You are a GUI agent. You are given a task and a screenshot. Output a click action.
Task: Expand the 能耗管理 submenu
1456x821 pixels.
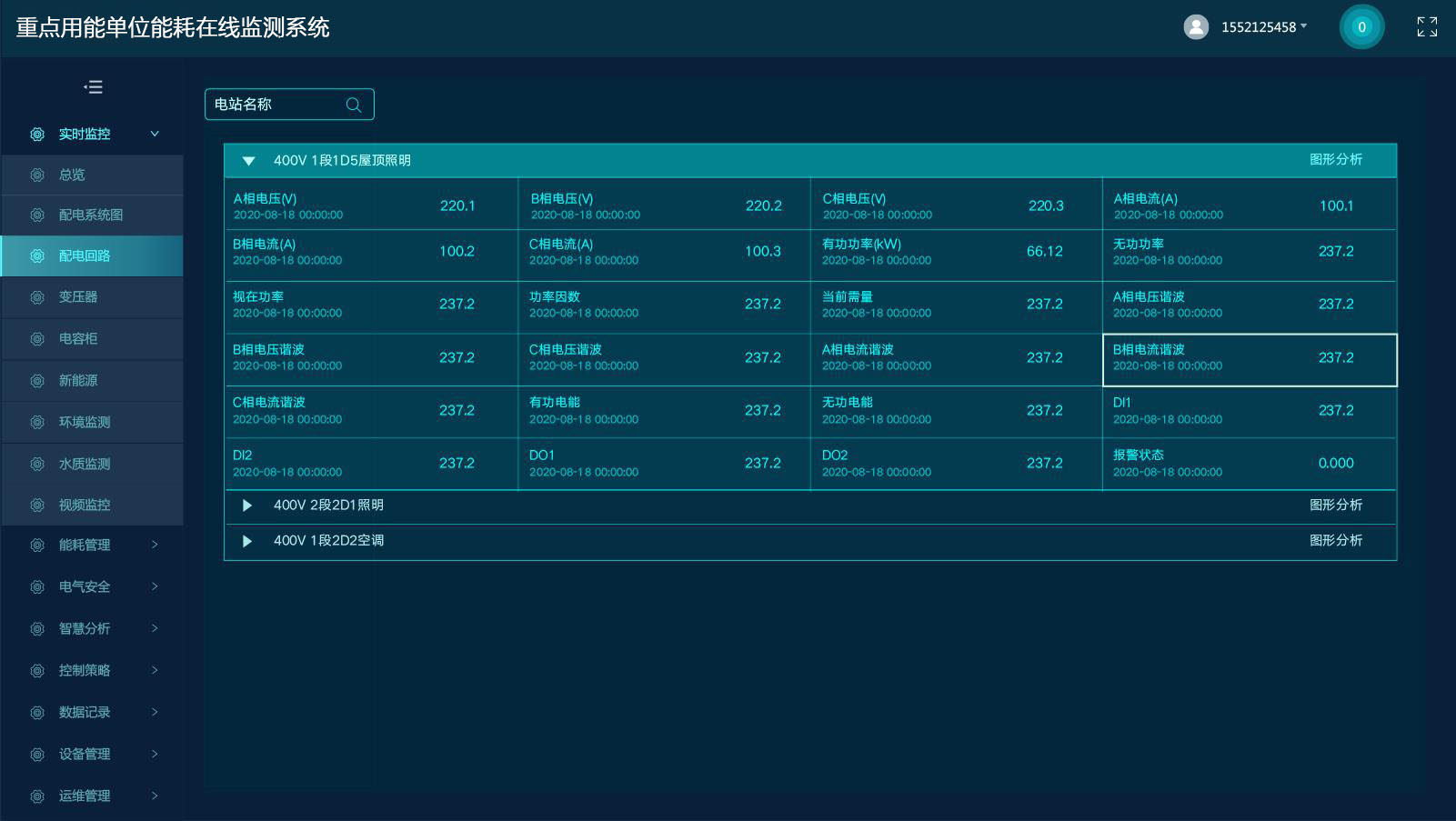click(154, 545)
